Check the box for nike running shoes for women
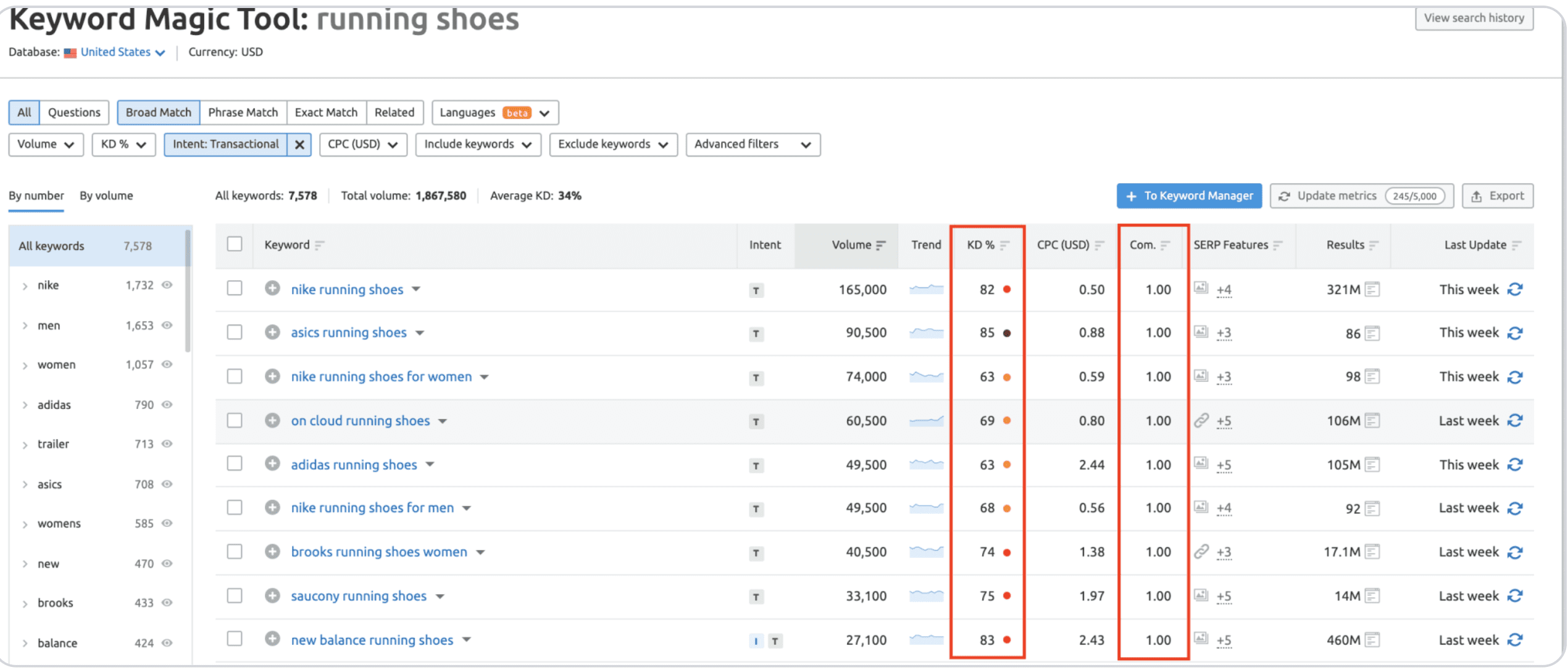This screenshot has height=670, width=1568. [x=235, y=376]
